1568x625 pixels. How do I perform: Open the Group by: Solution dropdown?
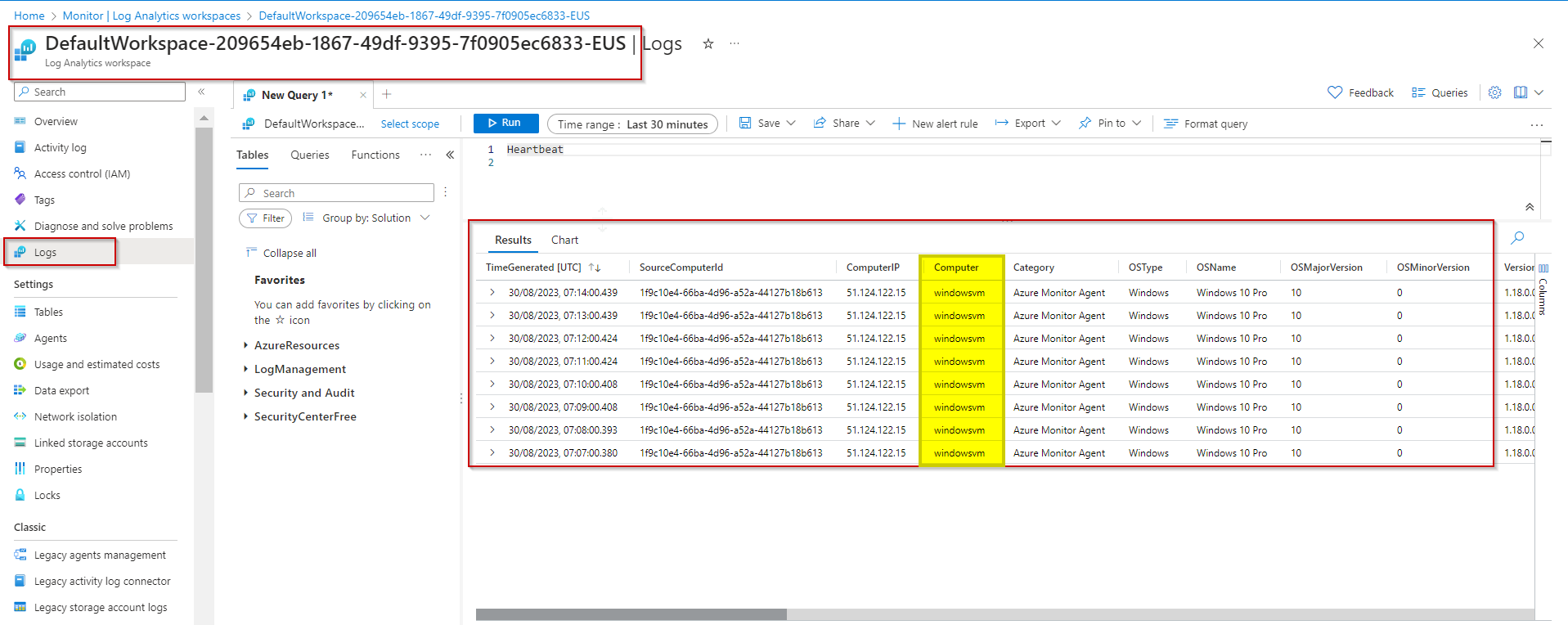[366, 218]
